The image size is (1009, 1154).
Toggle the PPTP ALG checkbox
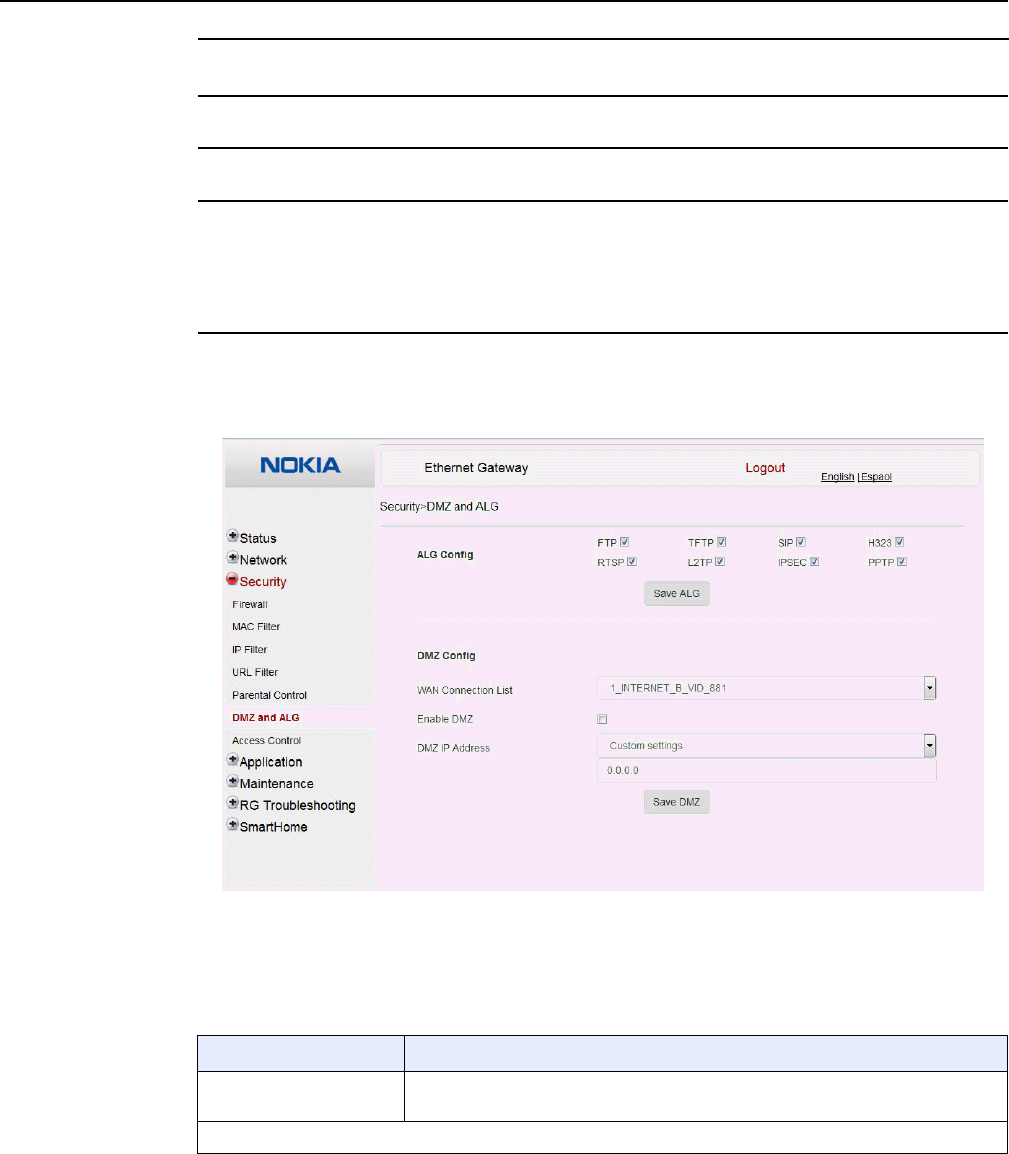point(902,562)
